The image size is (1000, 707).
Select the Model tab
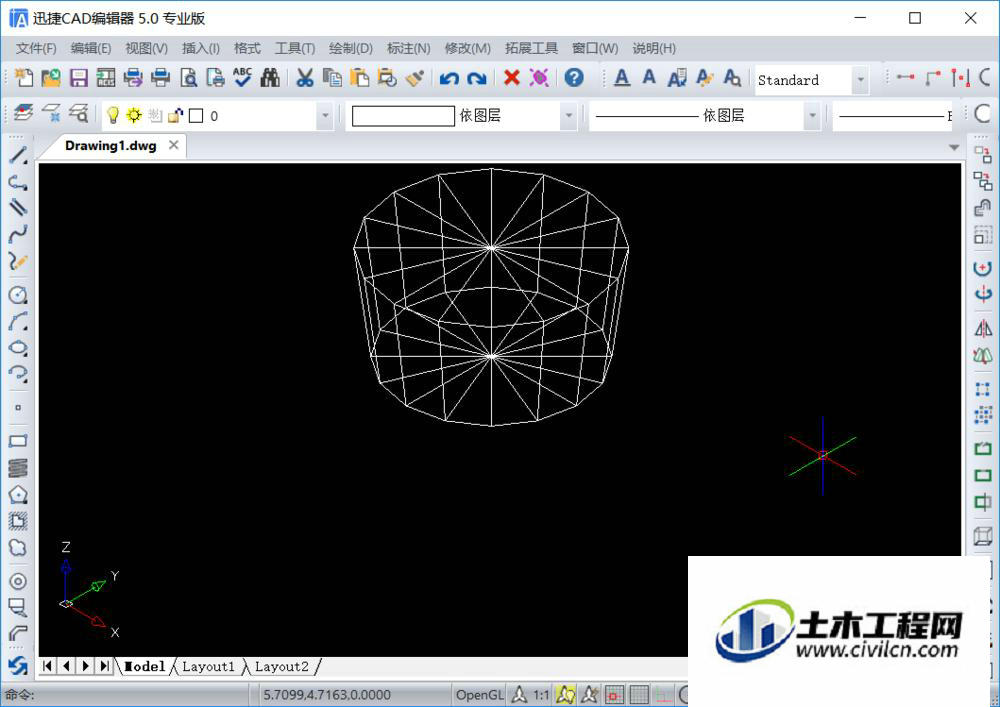[x=144, y=666]
